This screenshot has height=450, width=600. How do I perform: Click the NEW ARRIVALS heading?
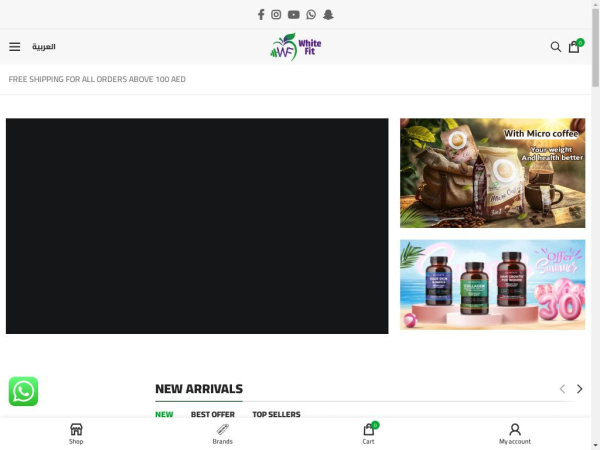pyautogui.click(x=199, y=389)
